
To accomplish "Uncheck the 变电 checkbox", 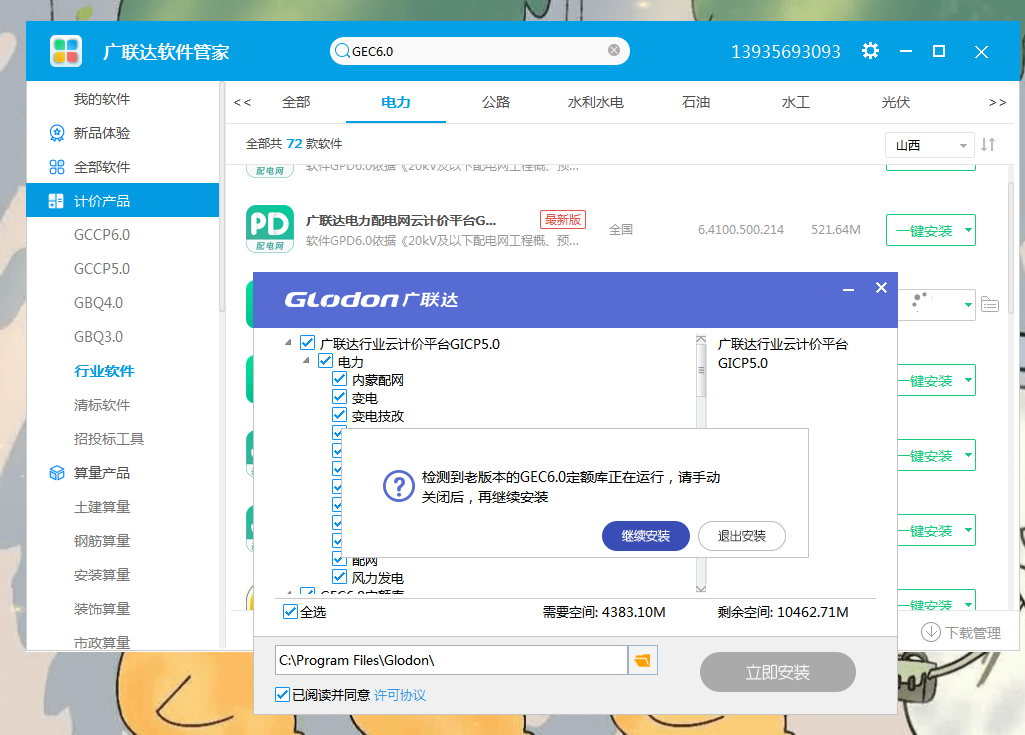I will click(x=339, y=397).
